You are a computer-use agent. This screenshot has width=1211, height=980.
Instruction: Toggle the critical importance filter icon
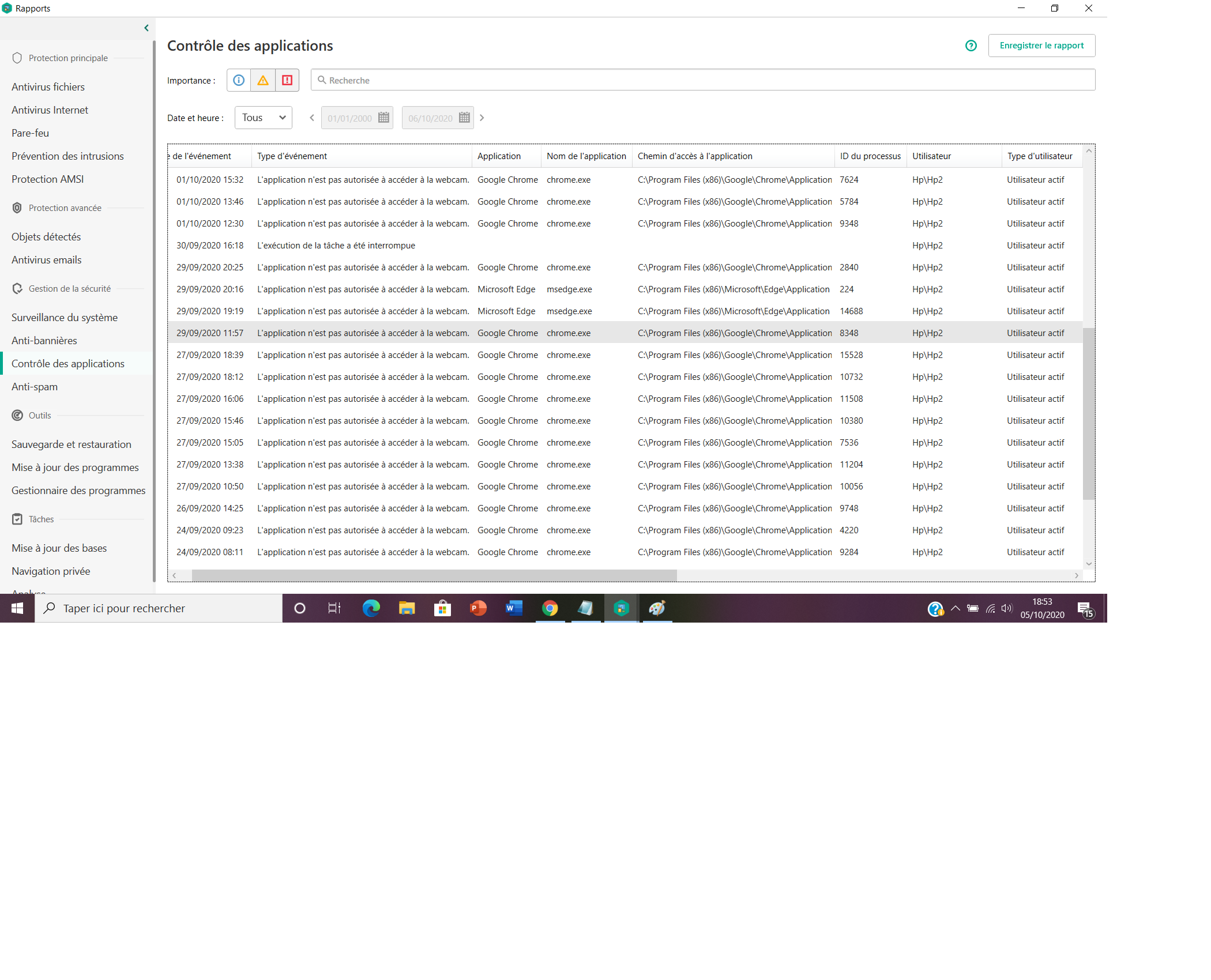287,80
